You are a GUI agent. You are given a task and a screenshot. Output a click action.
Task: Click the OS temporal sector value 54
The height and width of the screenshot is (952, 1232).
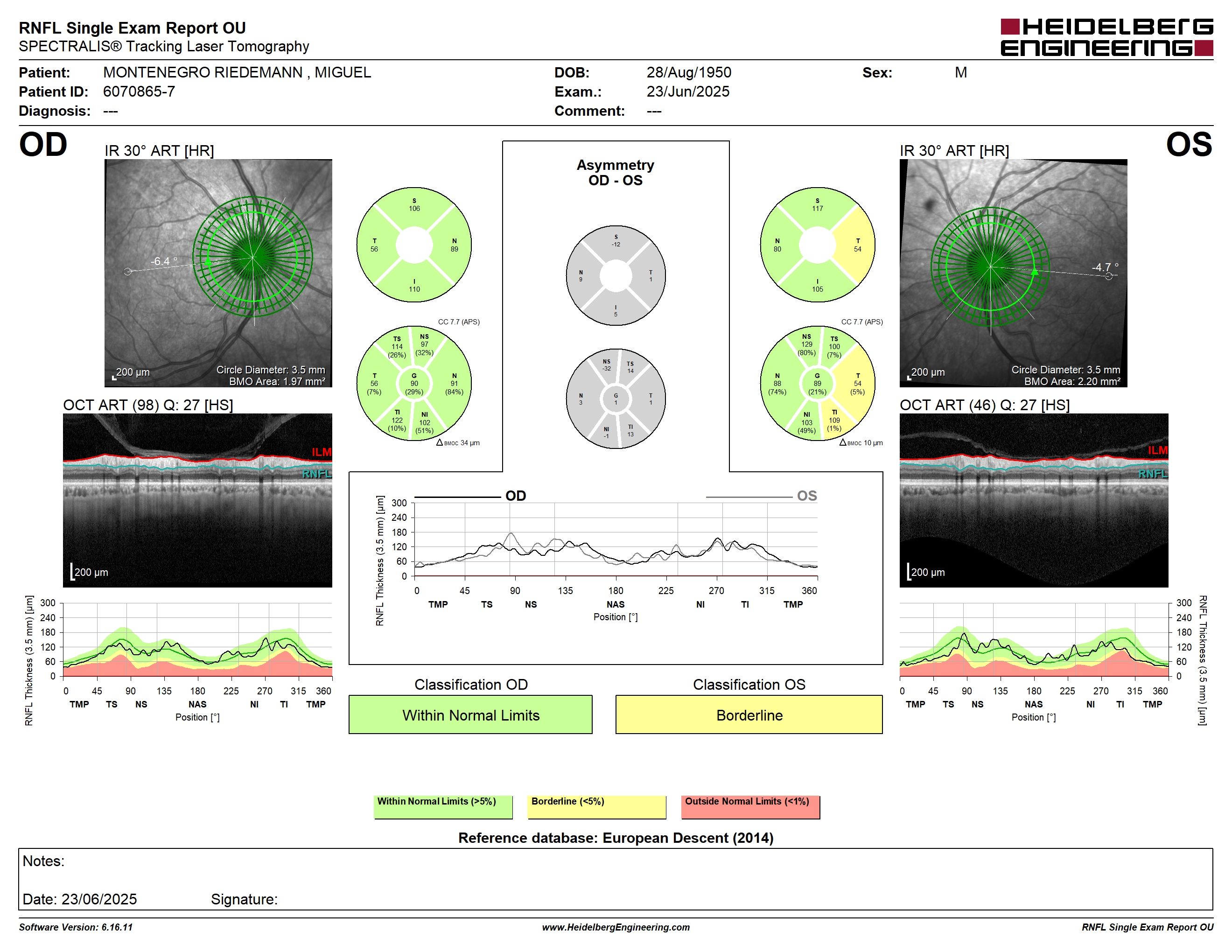857,249
